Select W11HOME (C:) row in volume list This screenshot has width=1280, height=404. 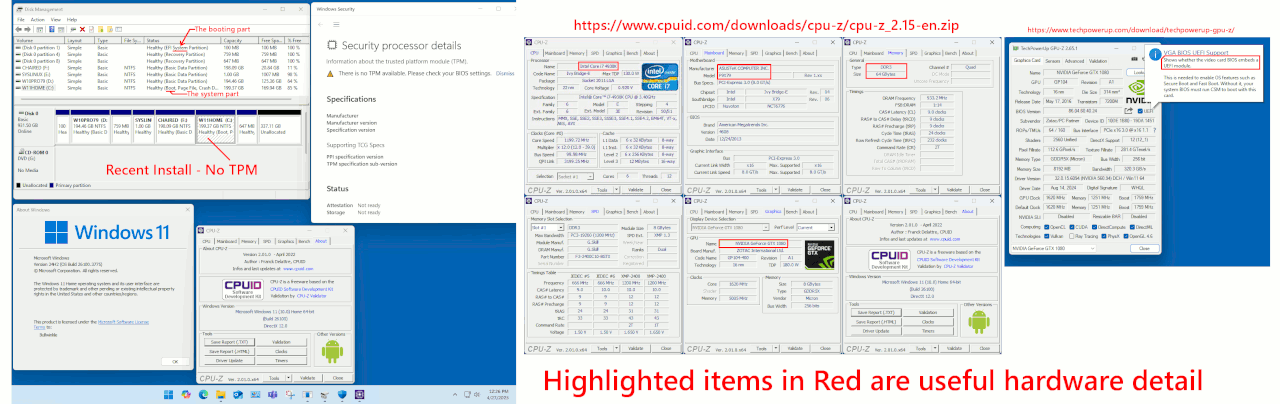[162, 88]
